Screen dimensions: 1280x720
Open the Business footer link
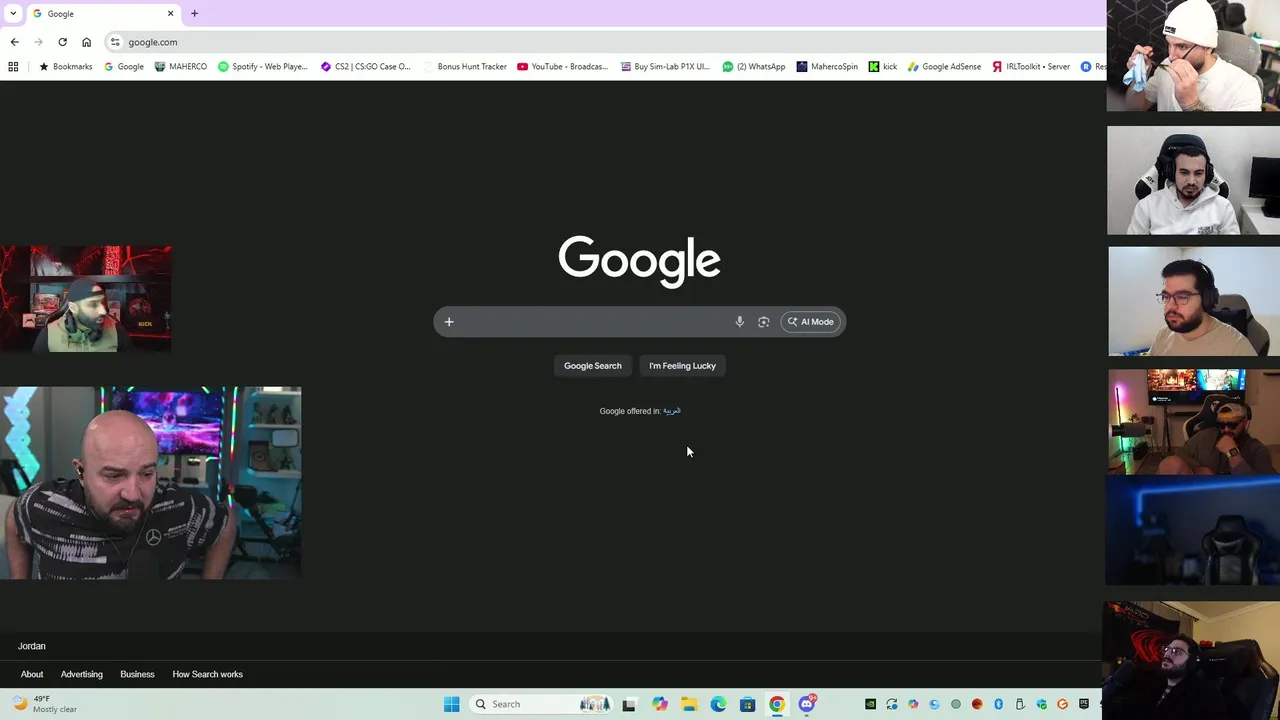click(137, 674)
